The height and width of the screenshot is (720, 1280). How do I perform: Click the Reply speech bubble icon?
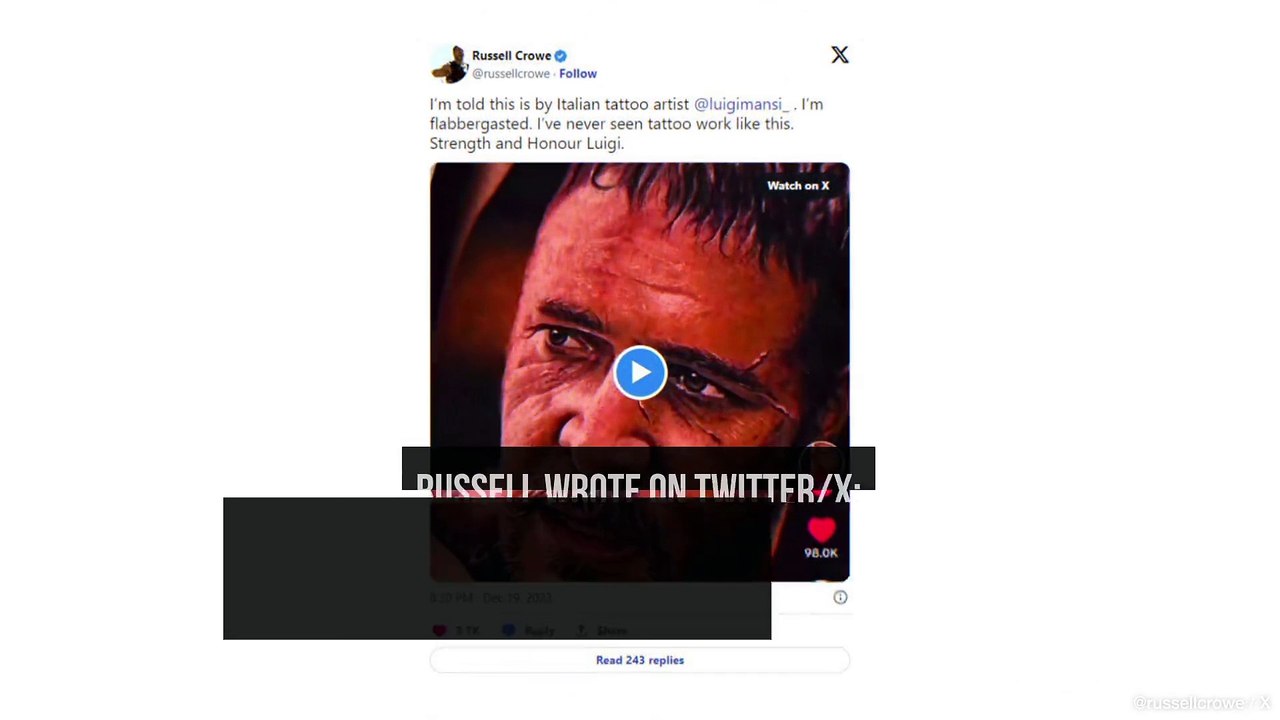(509, 631)
